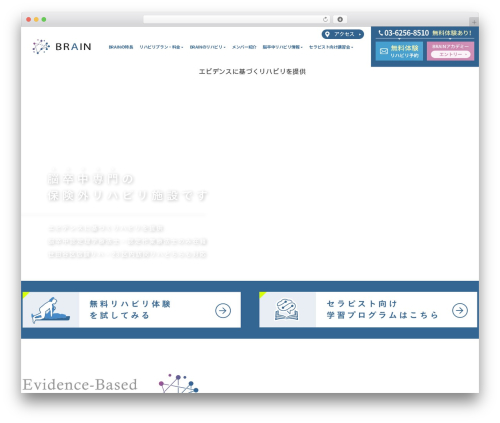The height and width of the screenshot is (423, 500).
Task: Expand the セラピスト向け講習会 dropdown menu
Action: pyautogui.click(x=331, y=47)
